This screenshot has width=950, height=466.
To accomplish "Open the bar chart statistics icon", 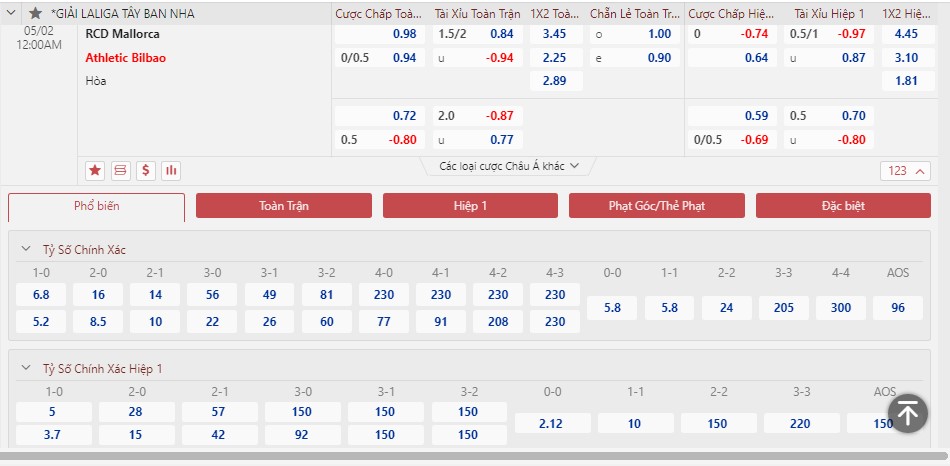I will point(171,171).
